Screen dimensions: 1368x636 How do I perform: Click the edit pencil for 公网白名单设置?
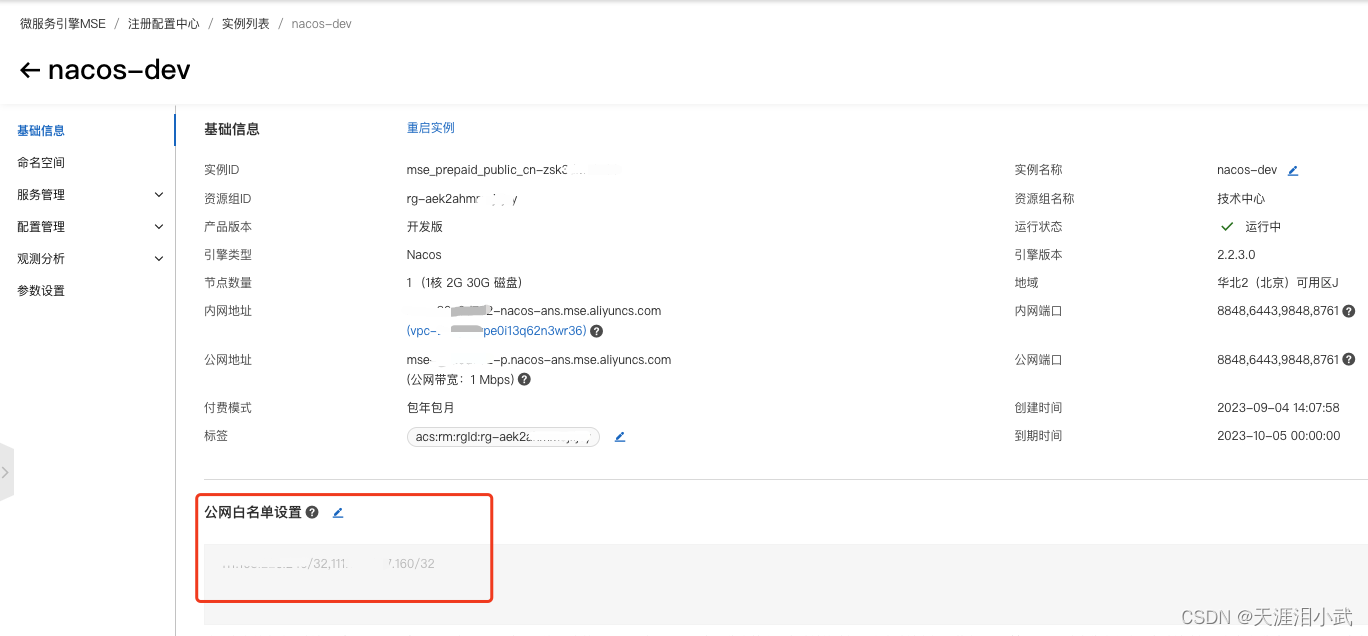pos(337,512)
